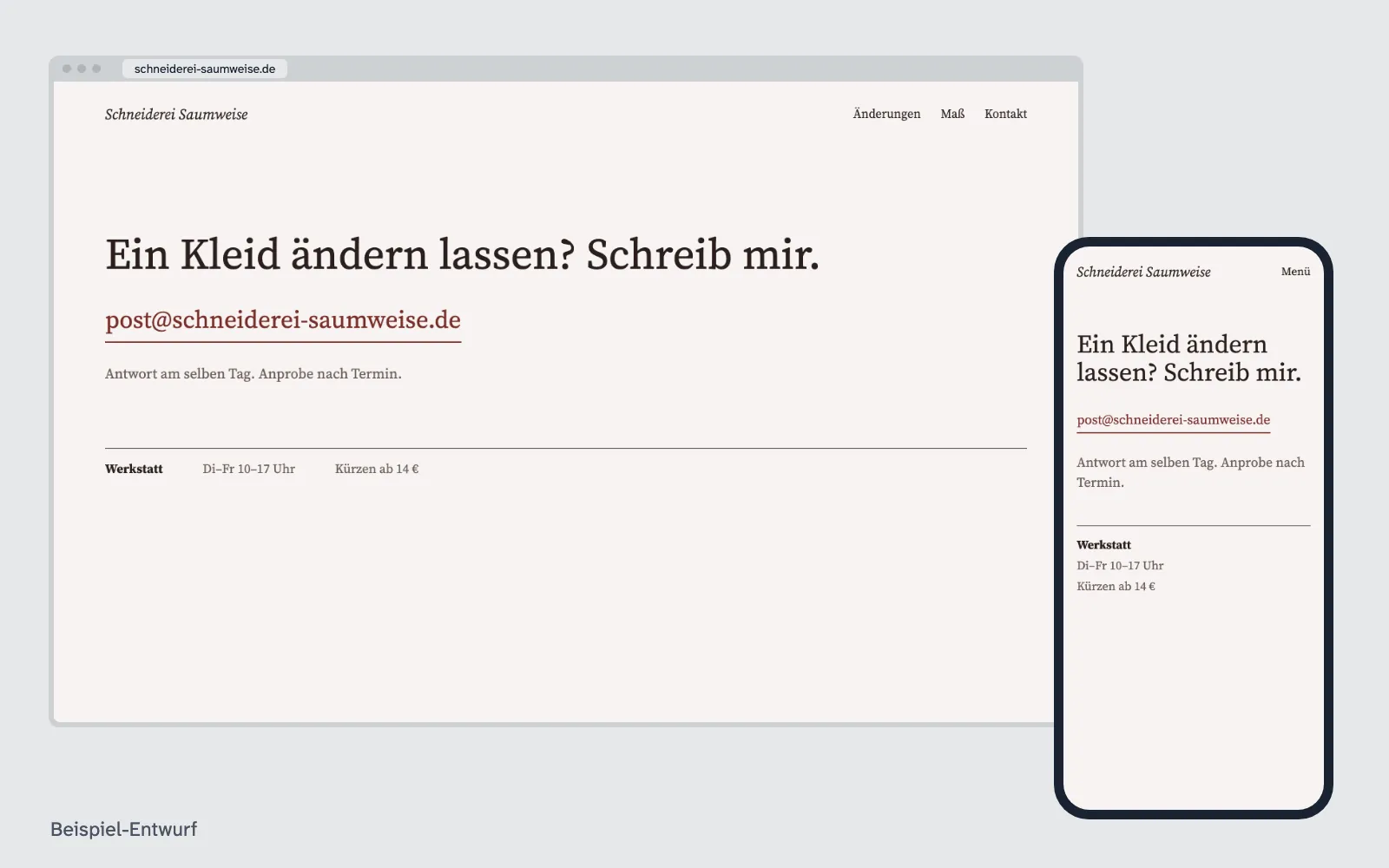1389x868 pixels.
Task: Tap the email link in the phone mockup
Action: 1173,420
